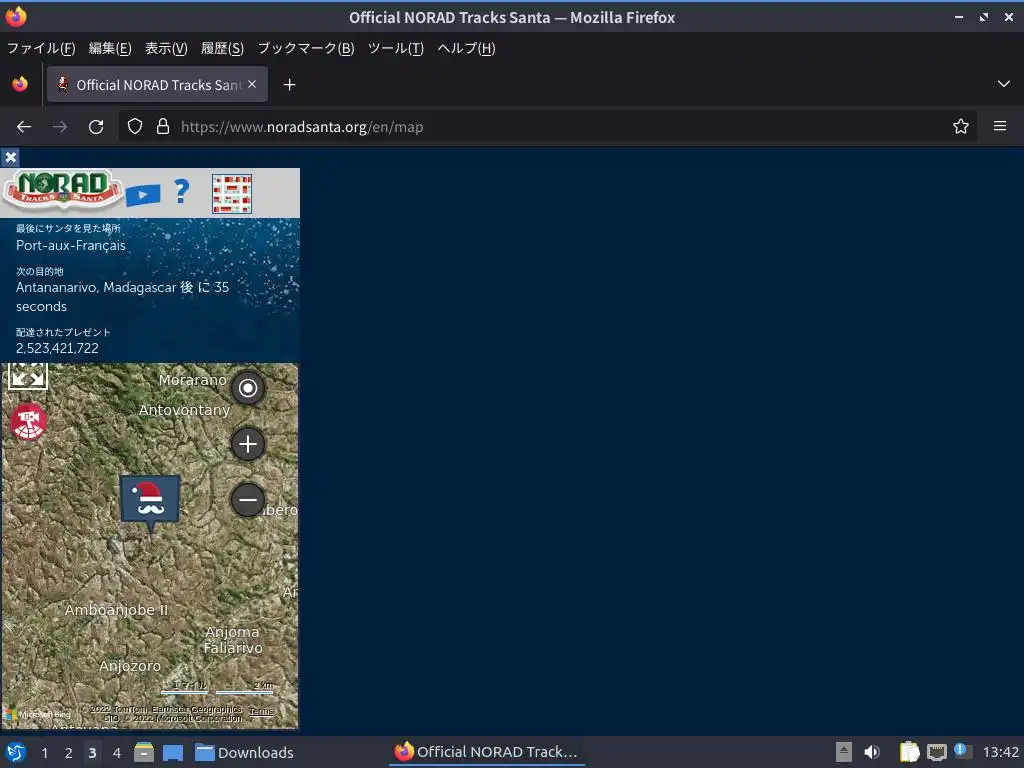
Task: Open the clipboard manager tray icon
Action: point(909,752)
